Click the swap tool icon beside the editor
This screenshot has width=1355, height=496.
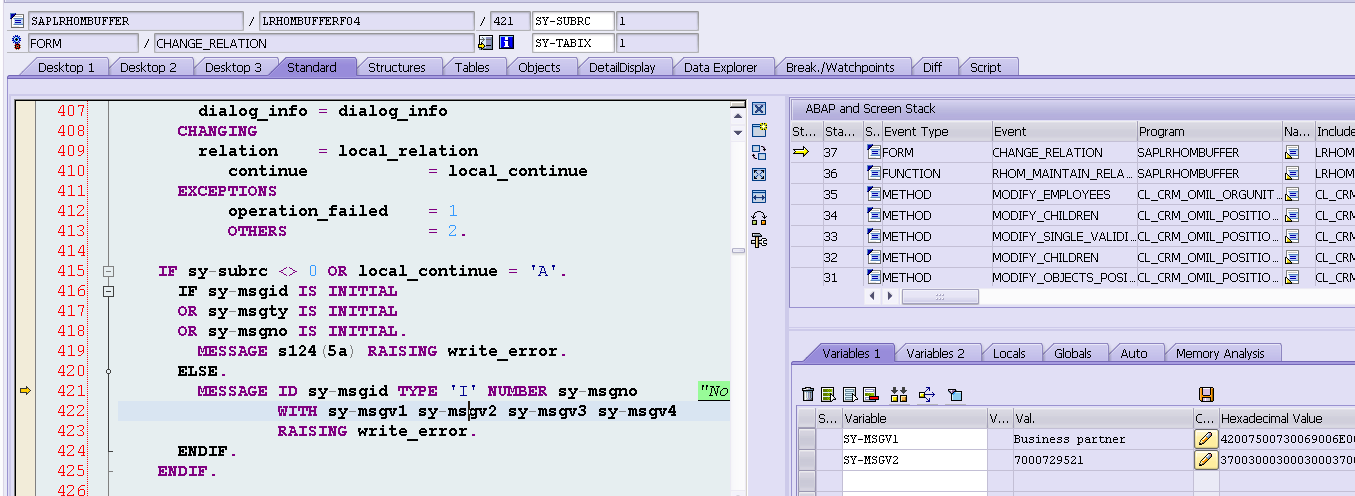click(759, 152)
